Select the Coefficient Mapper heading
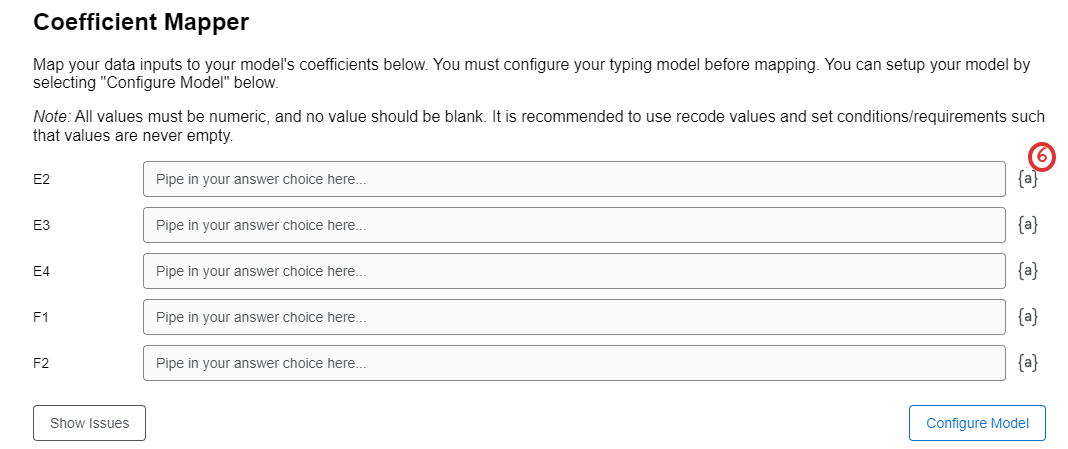Viewport: 1068px width, 449px height. coord(141,22)
